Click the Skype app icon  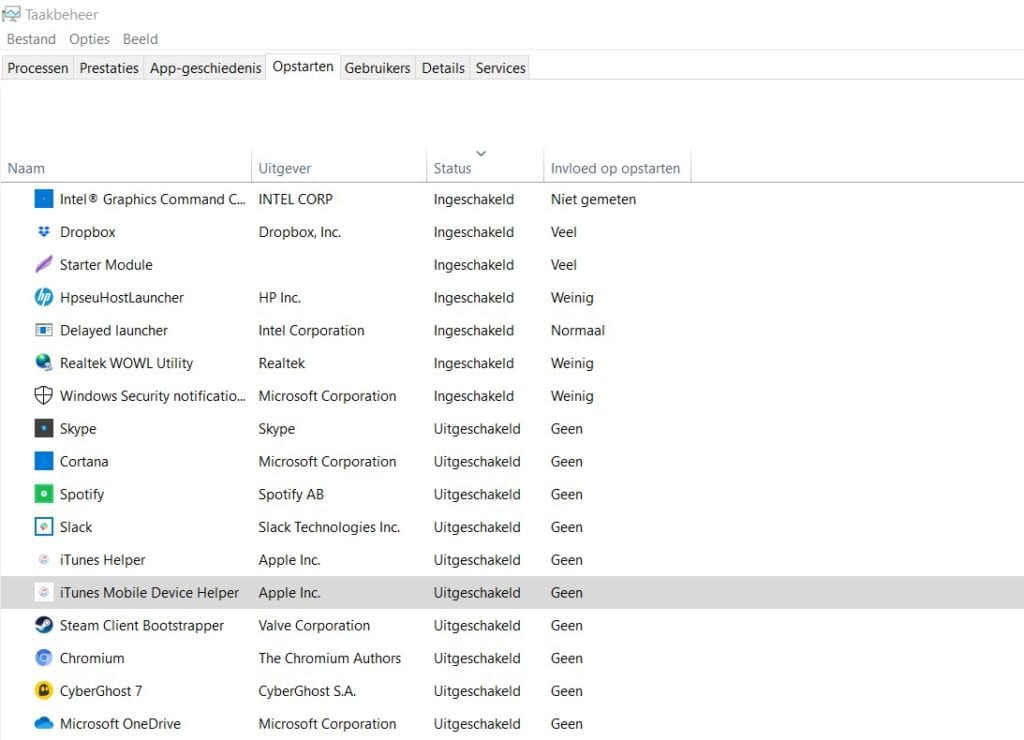pyautogui.click(x=44, y=428)
